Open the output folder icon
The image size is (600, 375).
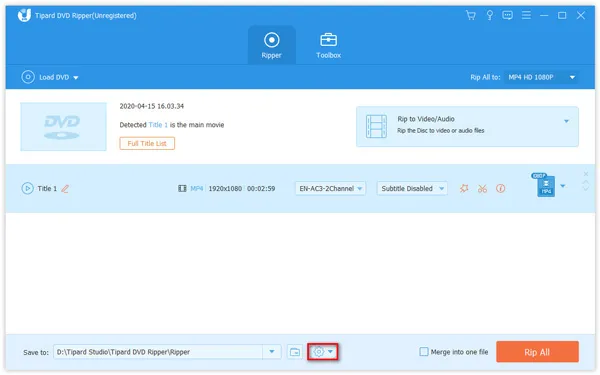click(295, 352)
